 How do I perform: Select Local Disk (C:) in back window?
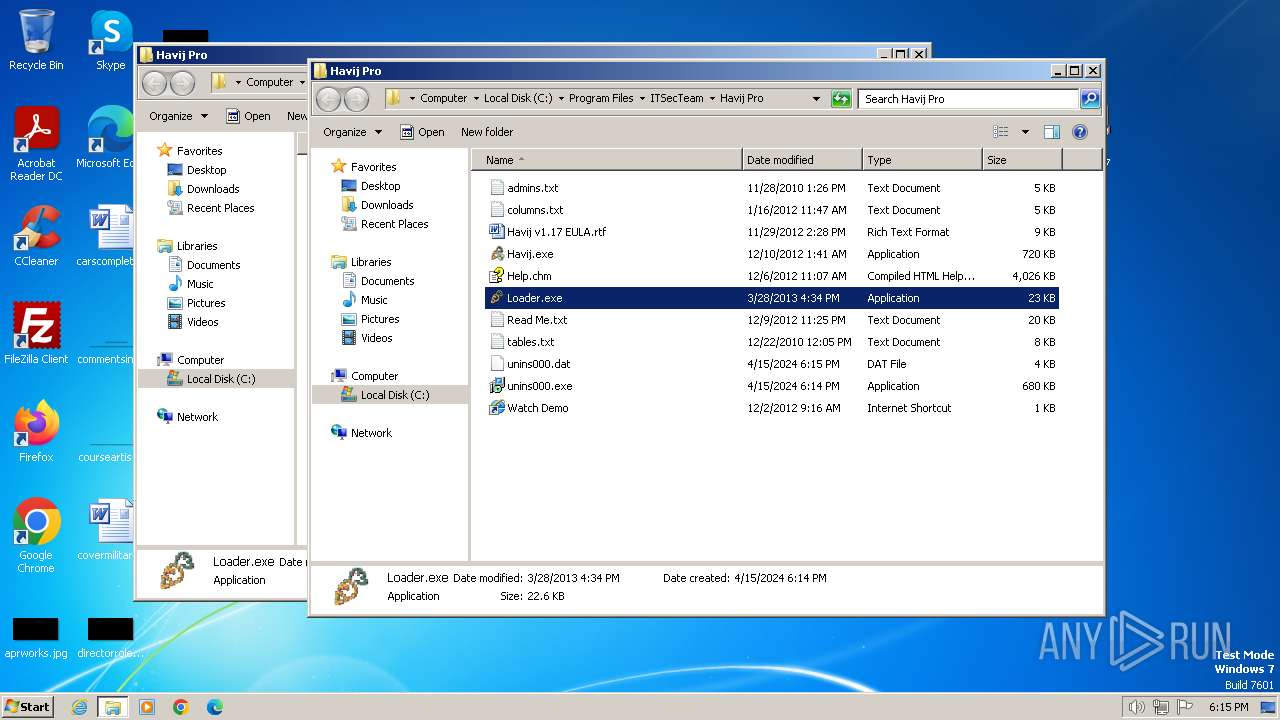point(216,379)
